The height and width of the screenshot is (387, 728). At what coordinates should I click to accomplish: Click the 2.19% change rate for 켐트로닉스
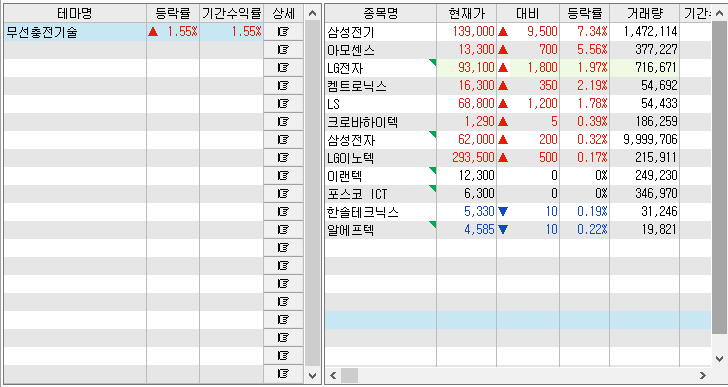592,86
